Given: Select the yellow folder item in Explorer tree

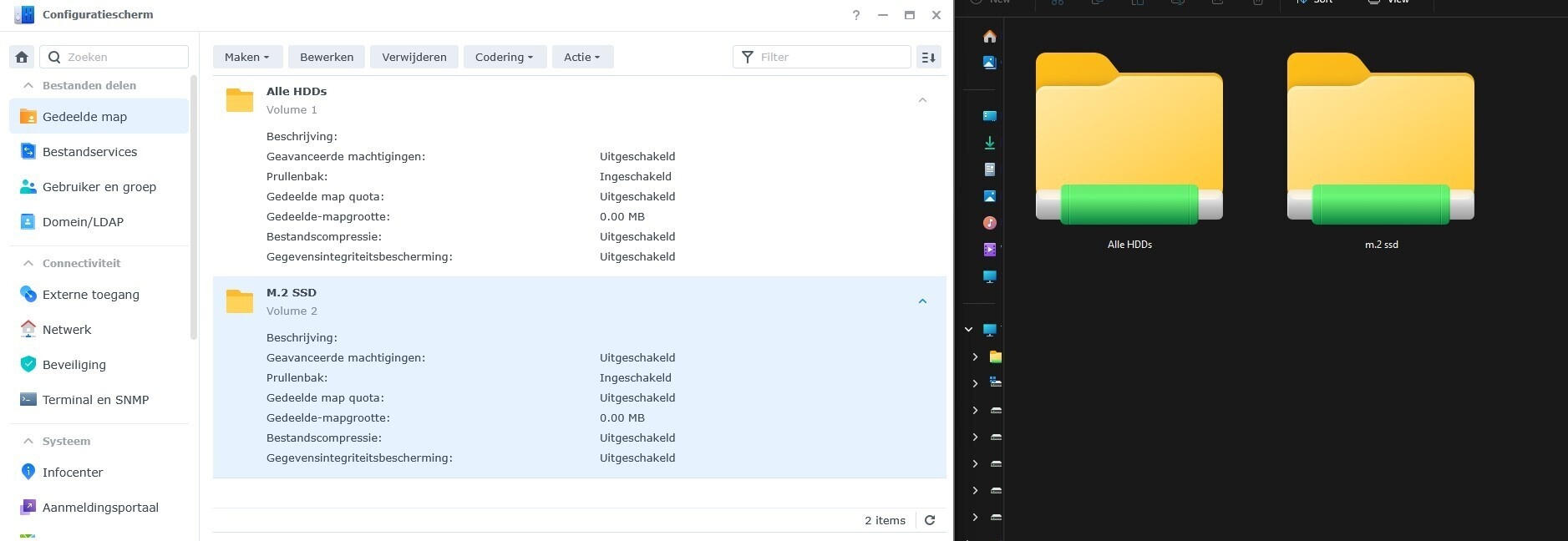Looking at the screenshot, I should [x=996, y=356].
